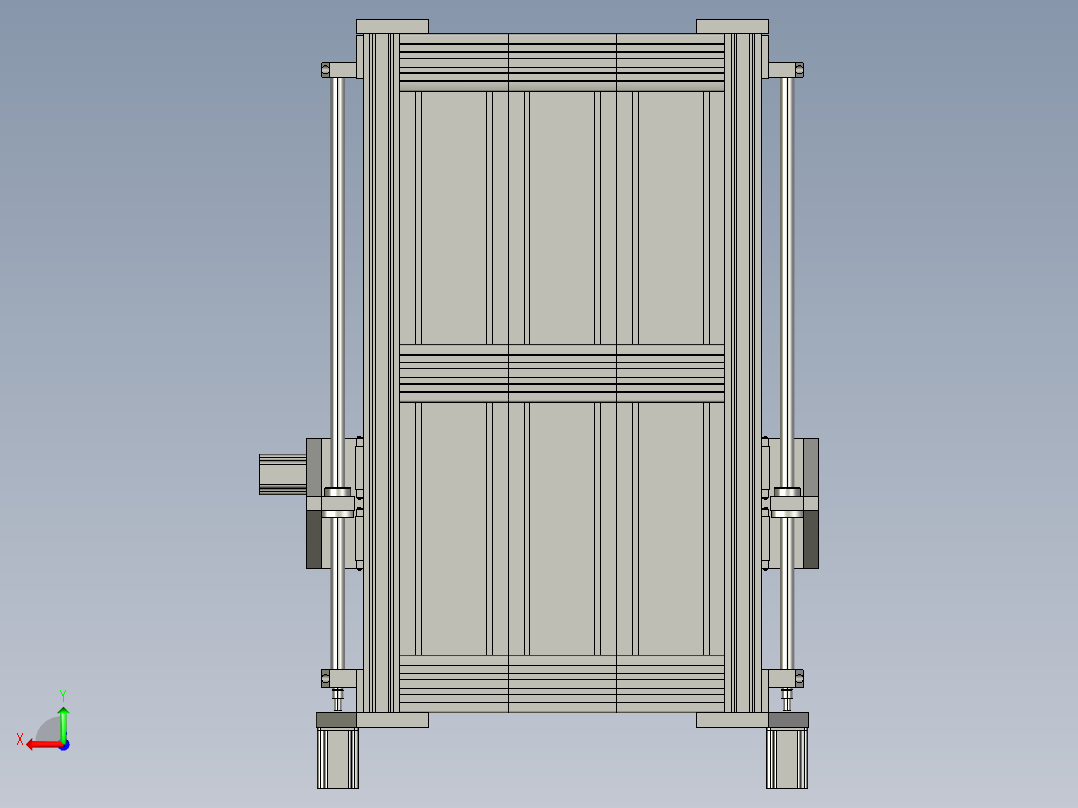
Task: Select the top-left cap plate of the frame
Action: coord(392,26)
